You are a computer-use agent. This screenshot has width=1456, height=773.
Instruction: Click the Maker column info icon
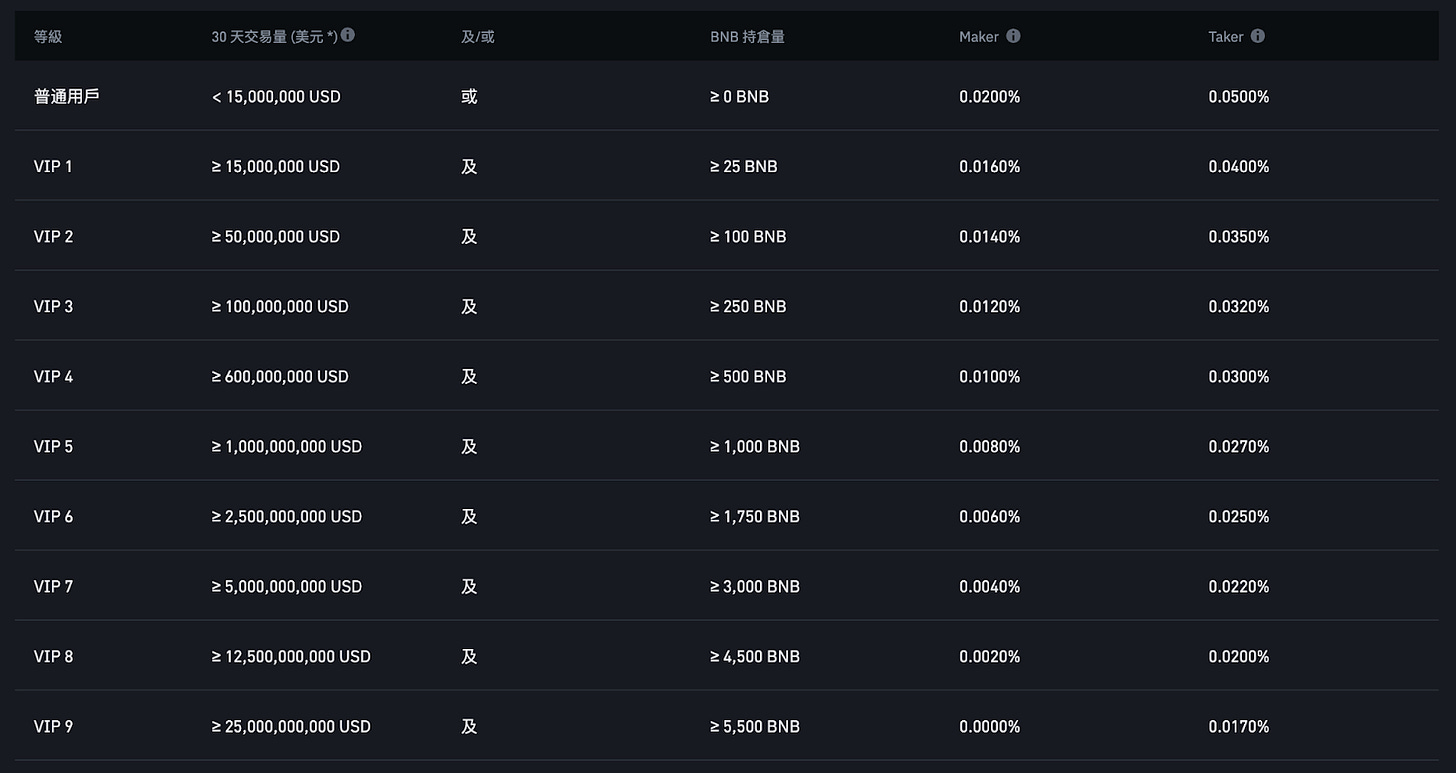(1013, 36)
